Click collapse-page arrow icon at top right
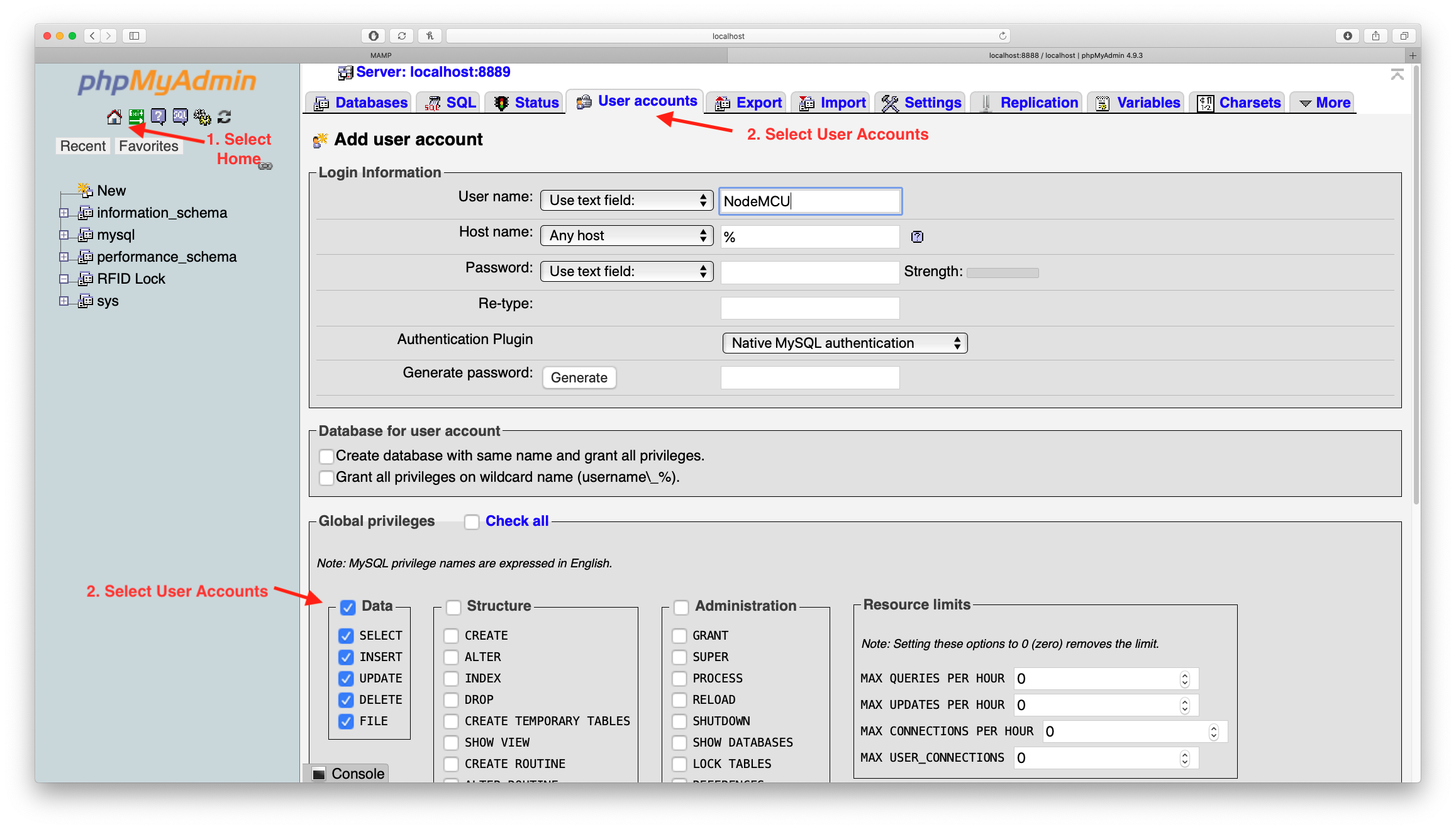 click(x=1397, y=74)
